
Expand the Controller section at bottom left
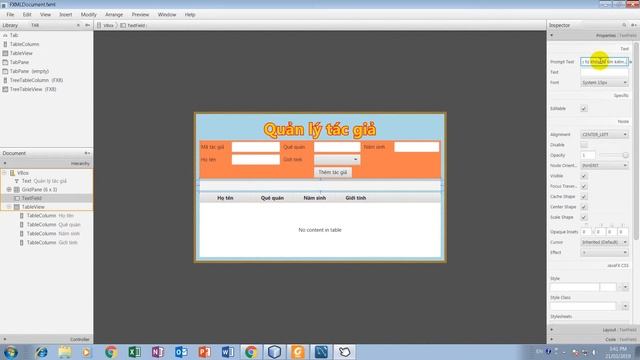click(x=4, y=339)
